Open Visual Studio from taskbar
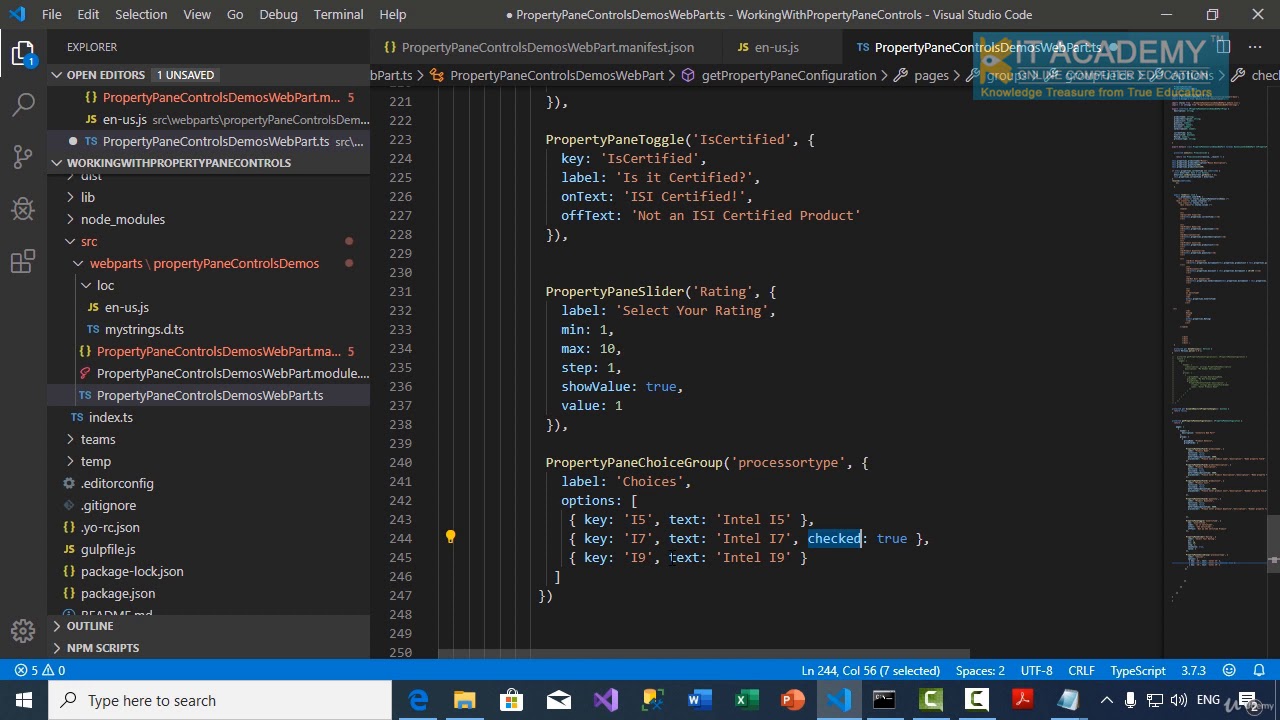This screenshot has height=720, width=1280. tap(606, 700)
